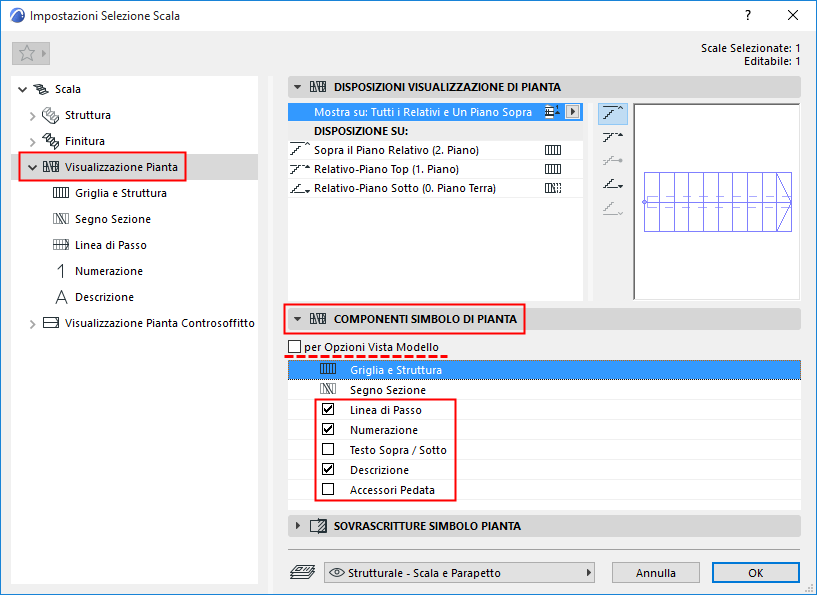
Task: Open Linea di Passo settings page
Action: [x=110, y=245]
